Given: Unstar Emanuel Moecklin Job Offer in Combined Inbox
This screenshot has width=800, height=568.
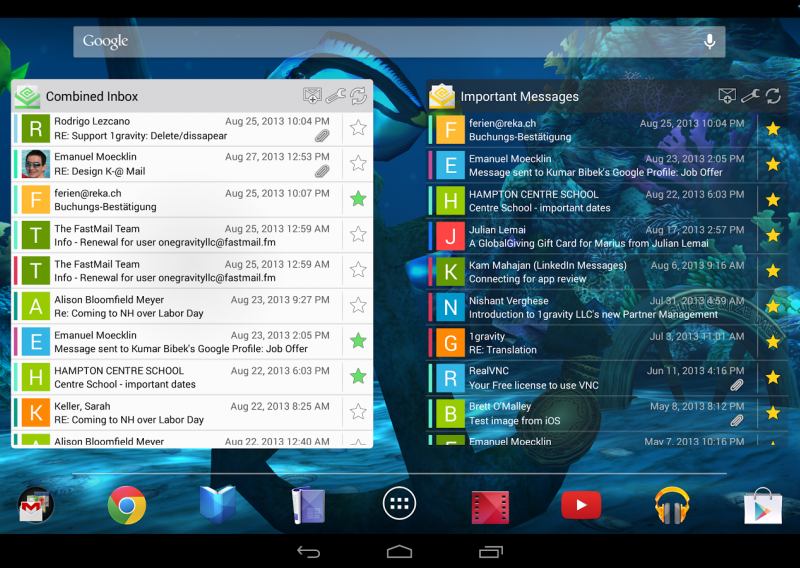Looking at the screenshot, I should click(358, 340).
